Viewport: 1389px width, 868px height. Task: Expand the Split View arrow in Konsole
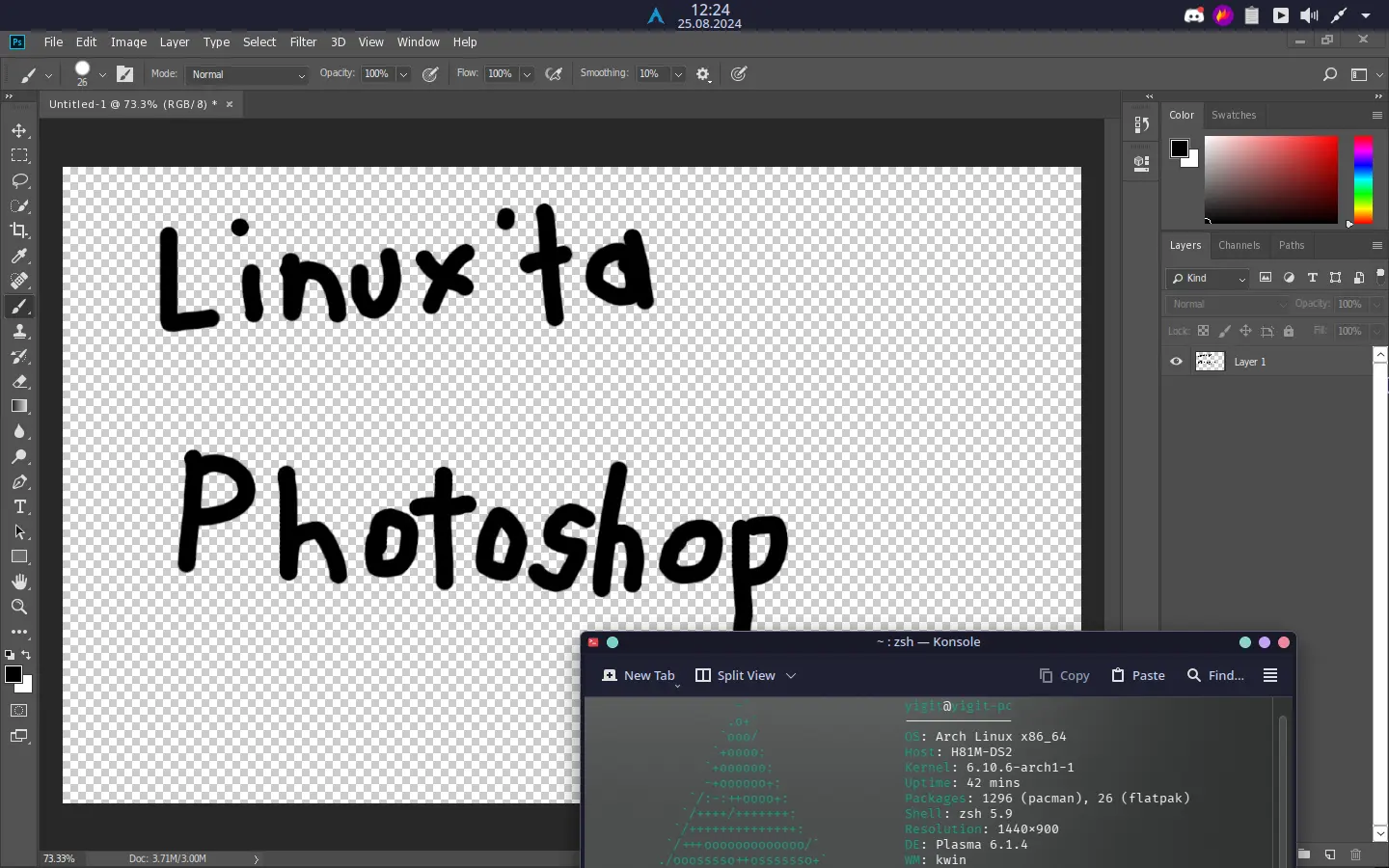click(791, 675)
